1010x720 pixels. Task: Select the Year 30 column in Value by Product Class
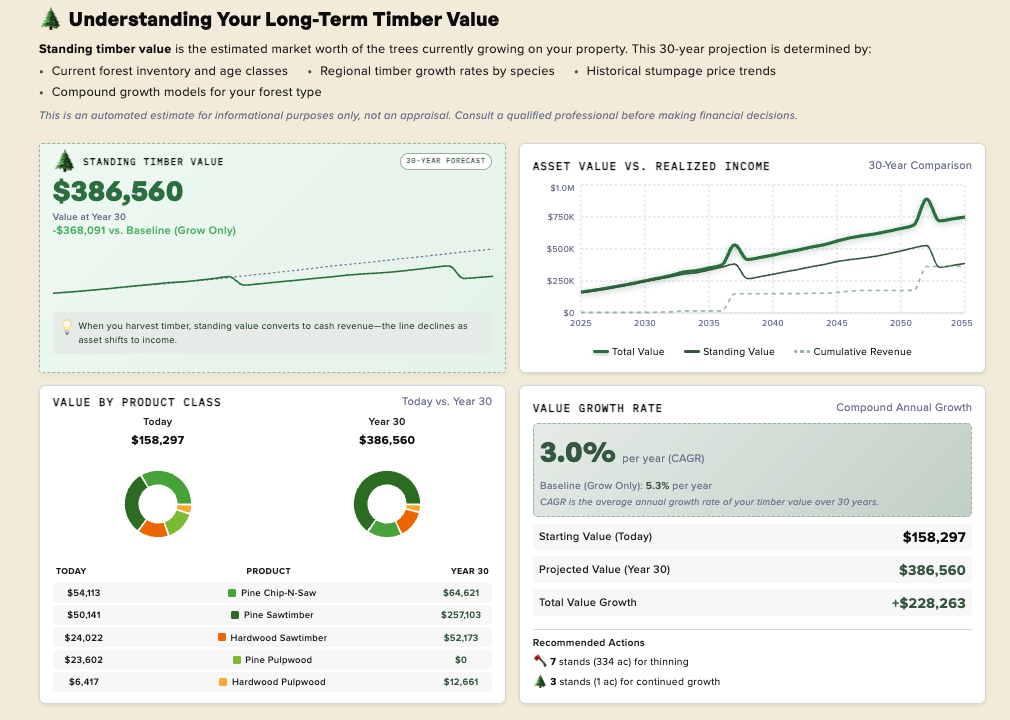coord(387,421)
